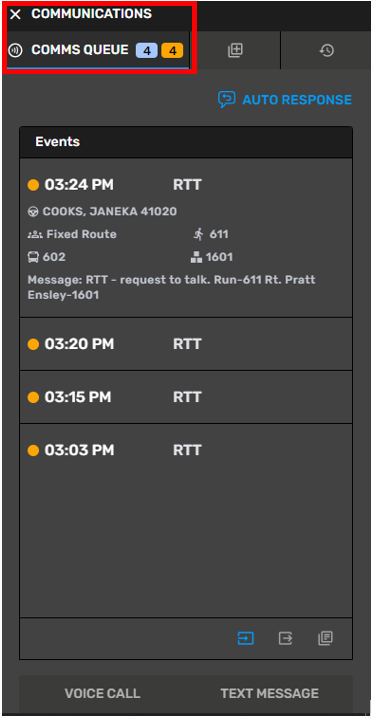376x719 pixels.
Task: Open the history clock icon tab
Action: pyautogui.click(x=326, y=50)
